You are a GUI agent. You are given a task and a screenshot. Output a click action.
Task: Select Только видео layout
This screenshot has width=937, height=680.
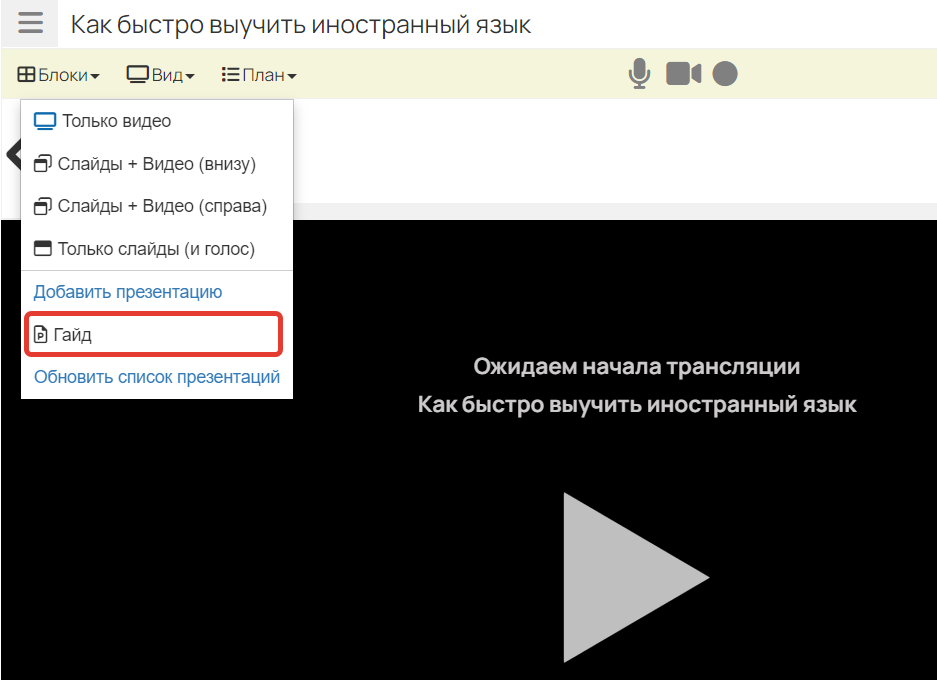pos(157,121)
